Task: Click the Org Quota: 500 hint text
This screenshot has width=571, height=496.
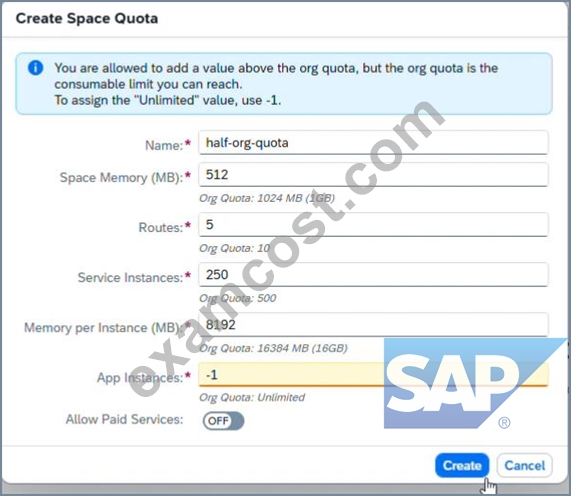Action: tap(237, 298)
